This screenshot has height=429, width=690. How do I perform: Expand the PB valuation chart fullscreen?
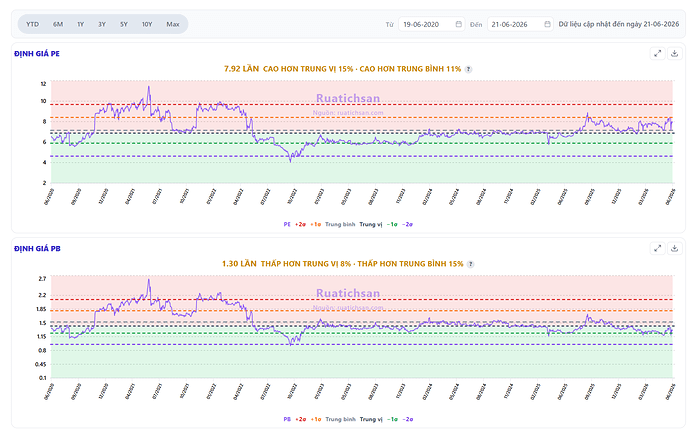657,249
